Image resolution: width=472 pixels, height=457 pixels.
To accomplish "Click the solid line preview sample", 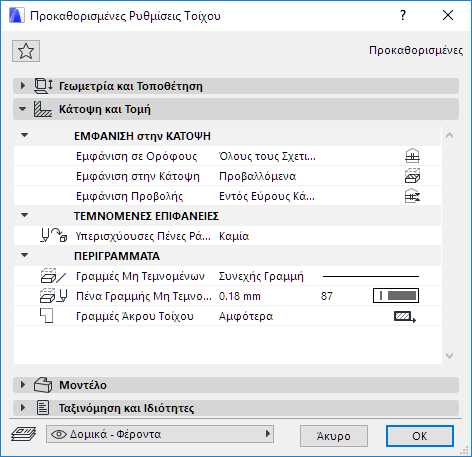I will (x=371, y=276).
